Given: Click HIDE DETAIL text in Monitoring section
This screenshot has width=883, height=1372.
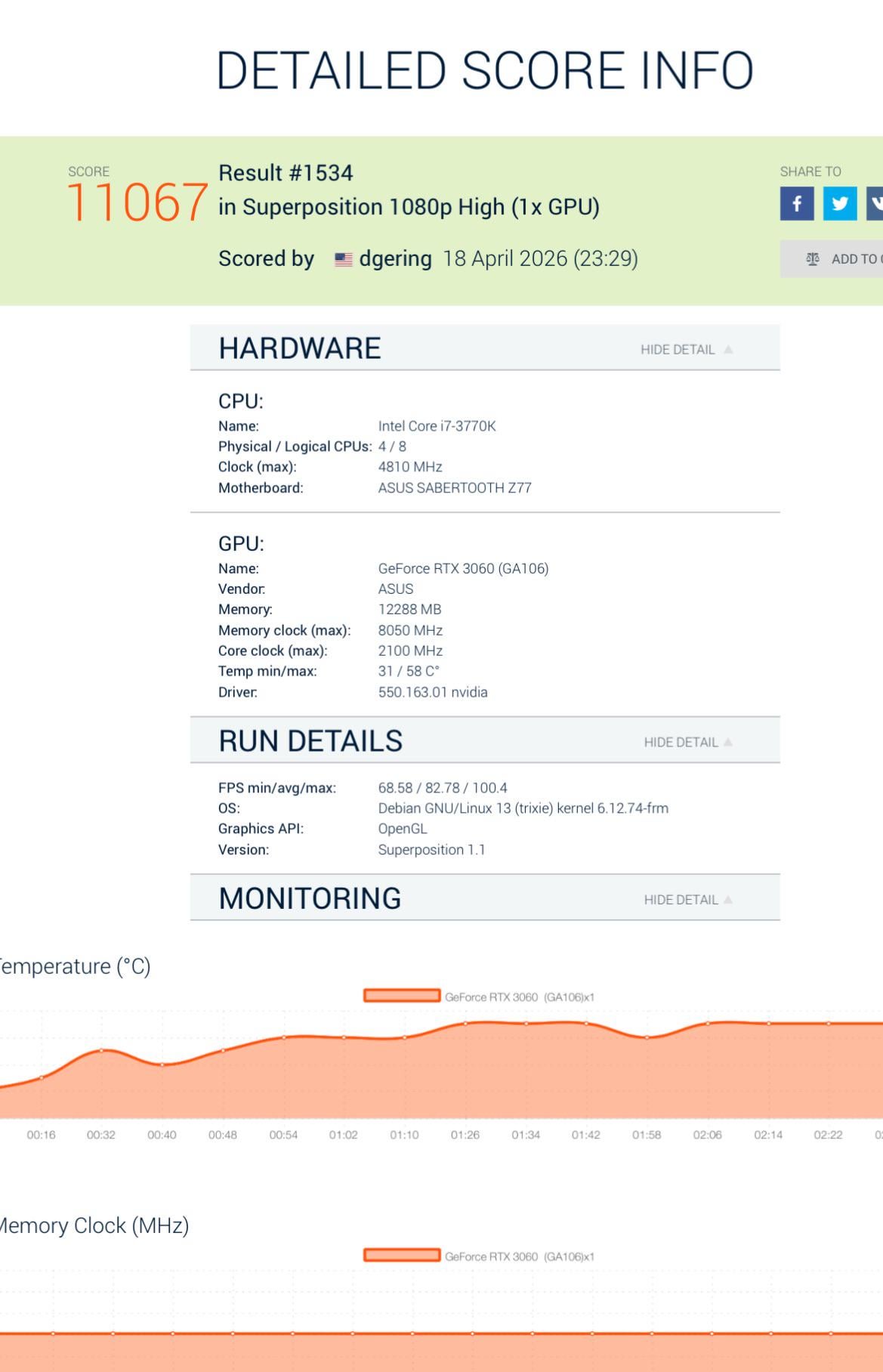Looking at the screenshot, I should click(x=681, y=899).
